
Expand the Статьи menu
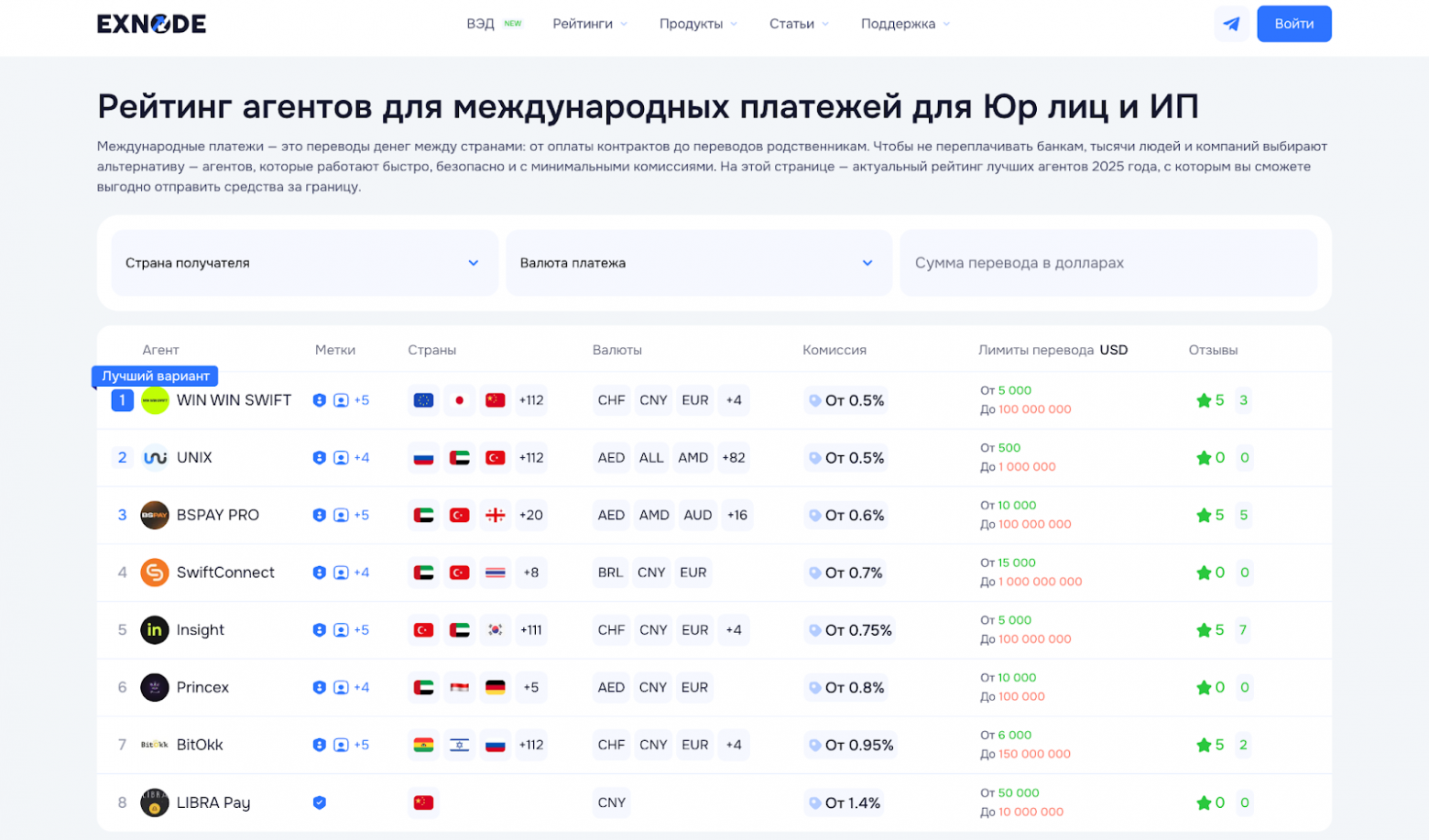799,24
